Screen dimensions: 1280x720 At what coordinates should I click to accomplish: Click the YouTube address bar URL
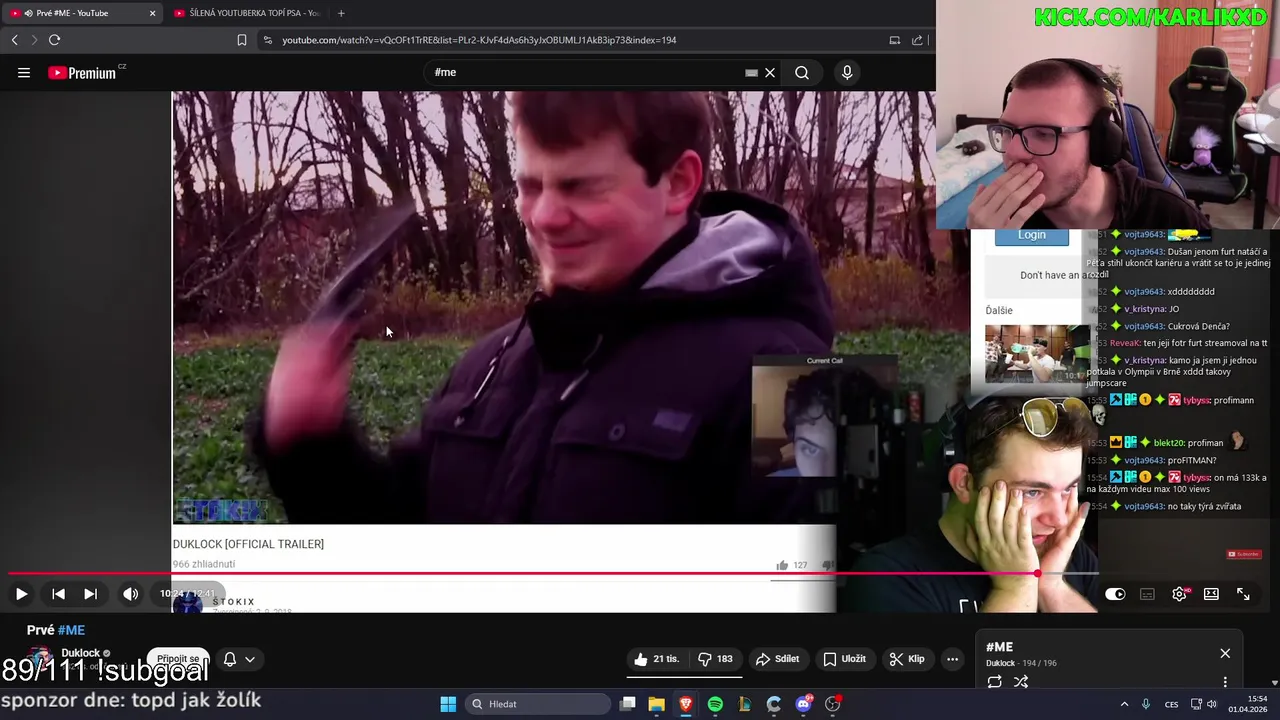tap(479, 40)
